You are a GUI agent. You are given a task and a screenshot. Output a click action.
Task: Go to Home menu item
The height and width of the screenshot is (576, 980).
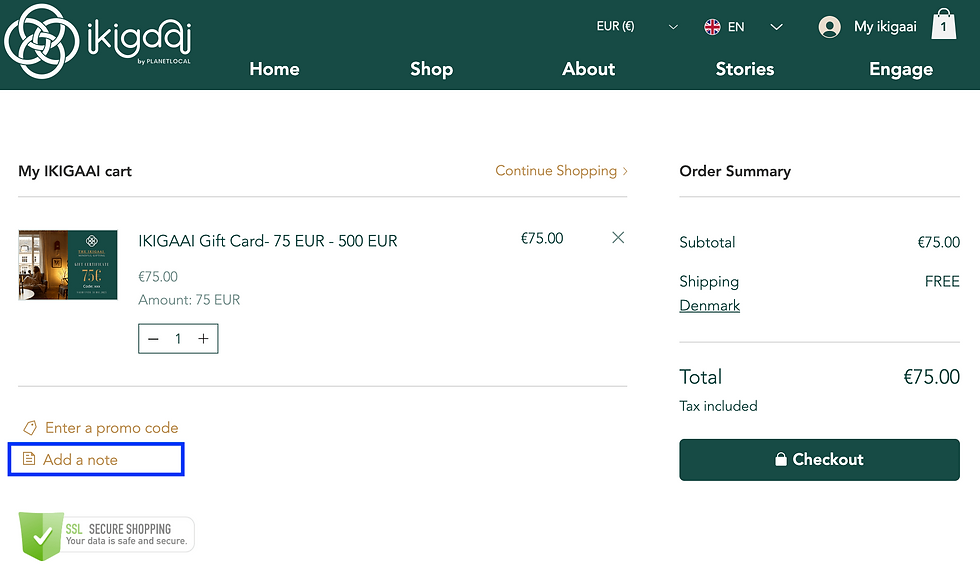point(274,69)
